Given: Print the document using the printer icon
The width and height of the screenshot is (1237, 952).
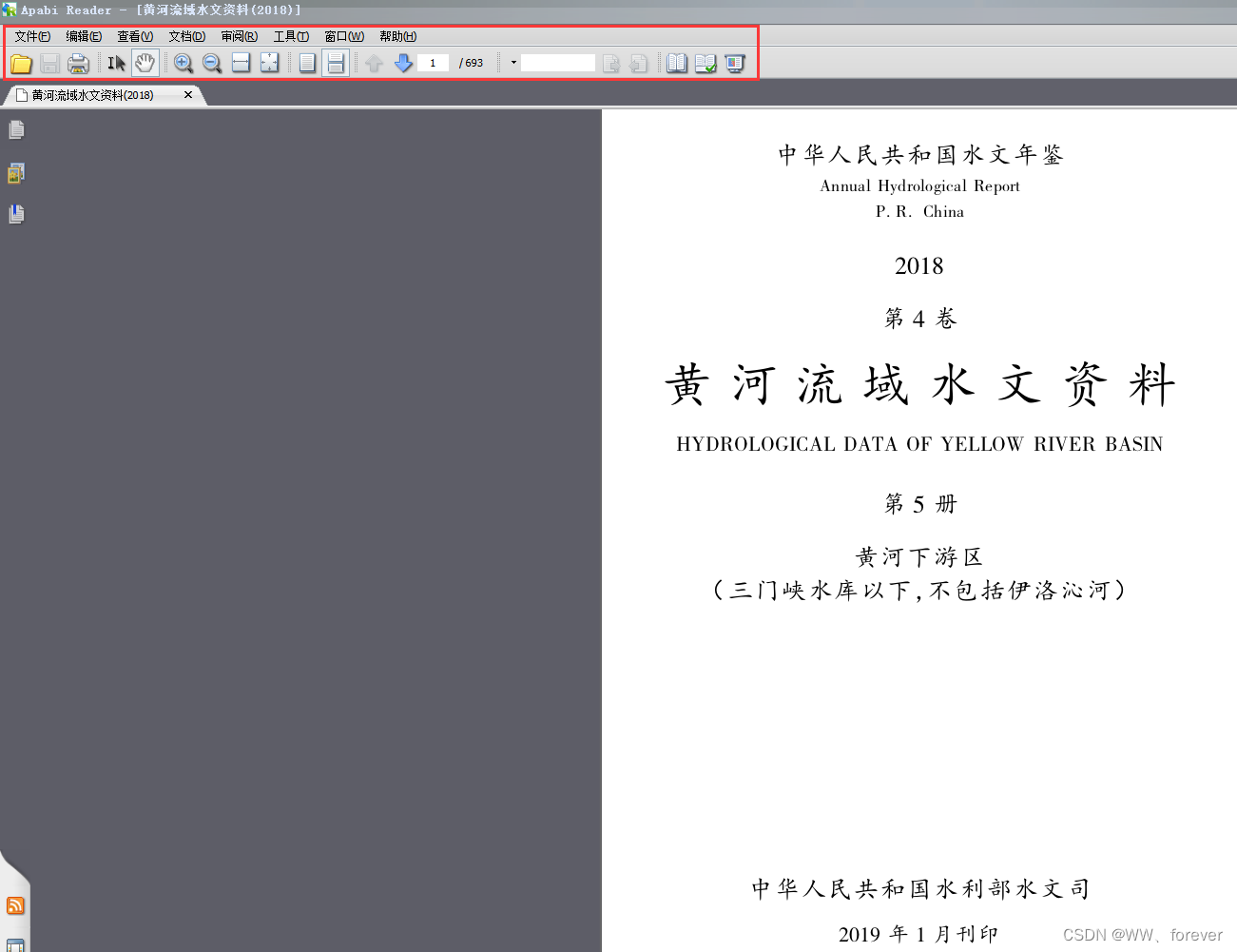Looking at the screenshot, I should click(x=79, y=64).
